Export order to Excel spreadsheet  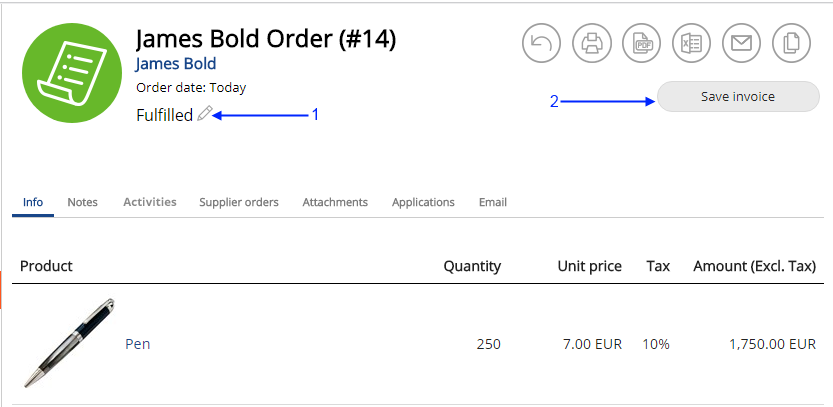tap(691, 43)
